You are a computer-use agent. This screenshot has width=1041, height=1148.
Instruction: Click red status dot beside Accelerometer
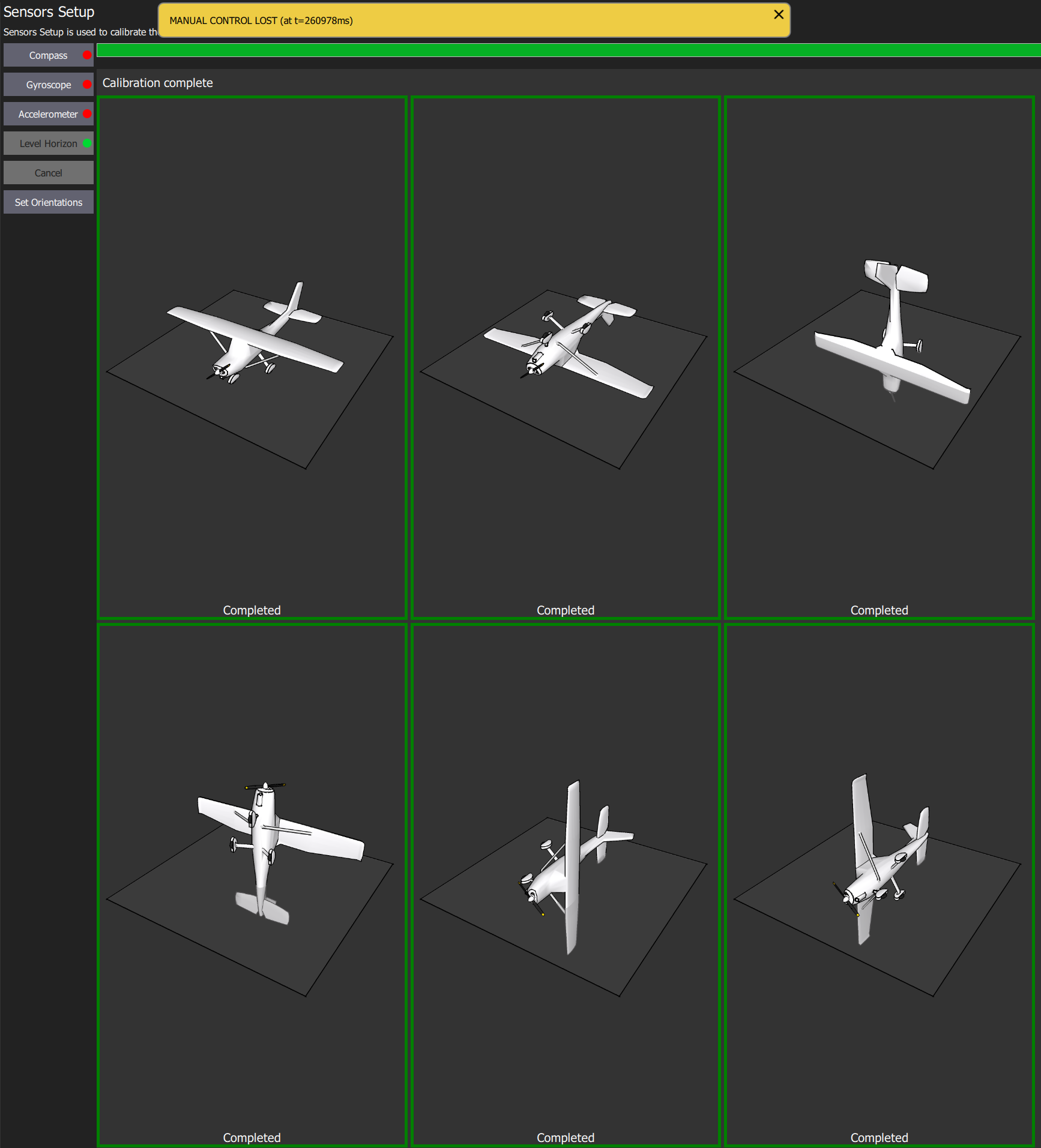tap(87, 114)
